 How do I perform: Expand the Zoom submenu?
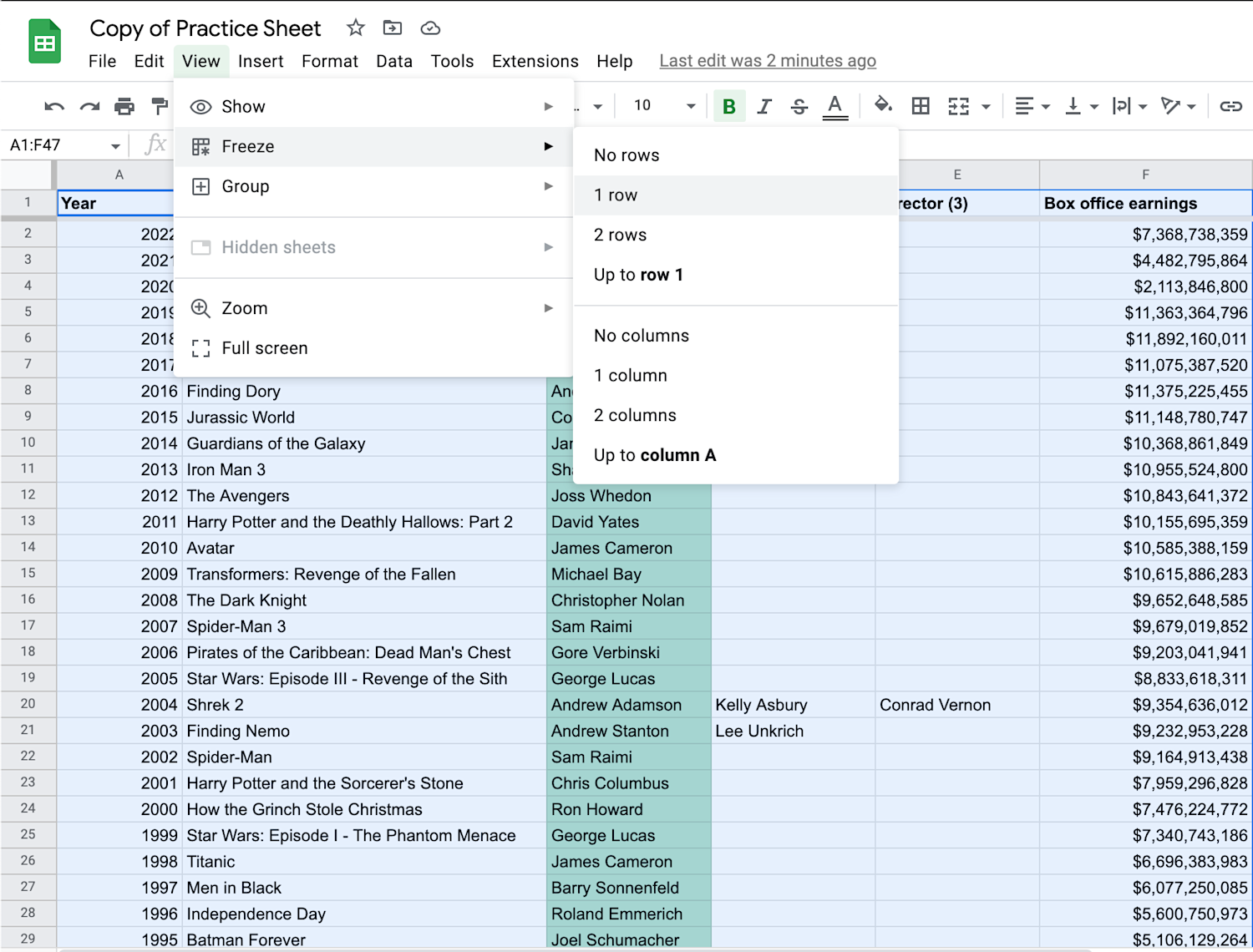(373, 308)
